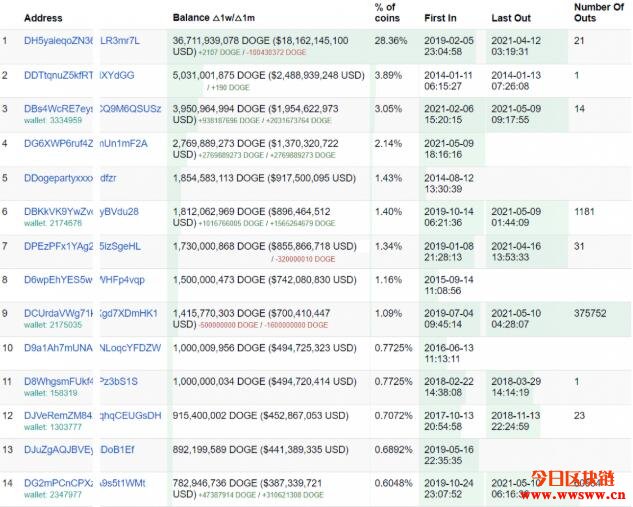Select balance 1,000,009,956 DOGE
Screen dimensions: 633x507
click(219, 348)
